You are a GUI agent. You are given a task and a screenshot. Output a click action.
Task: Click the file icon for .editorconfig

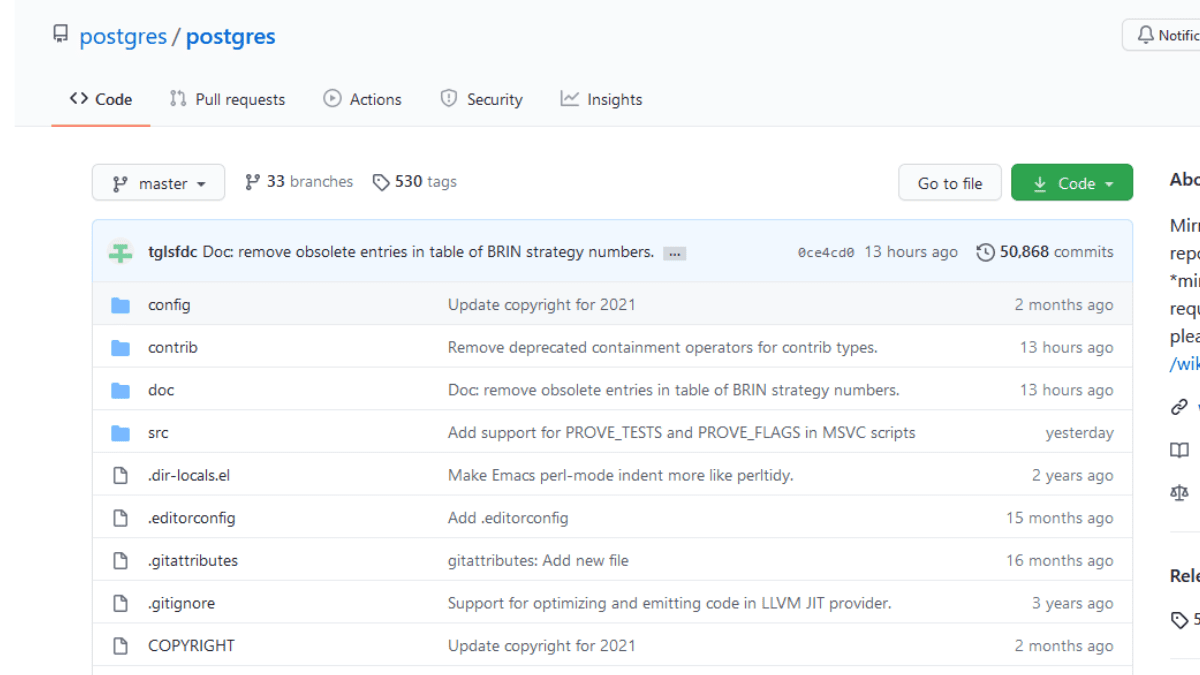tap(121, 518)
